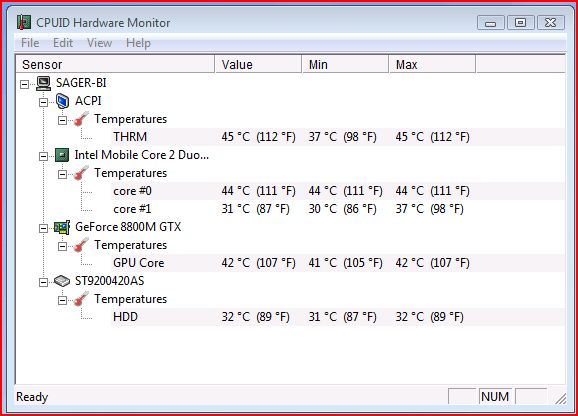Click core #0 max value 44 °C (111 °F)
This screenshot has width=578, height=416.
click(432, 191)
